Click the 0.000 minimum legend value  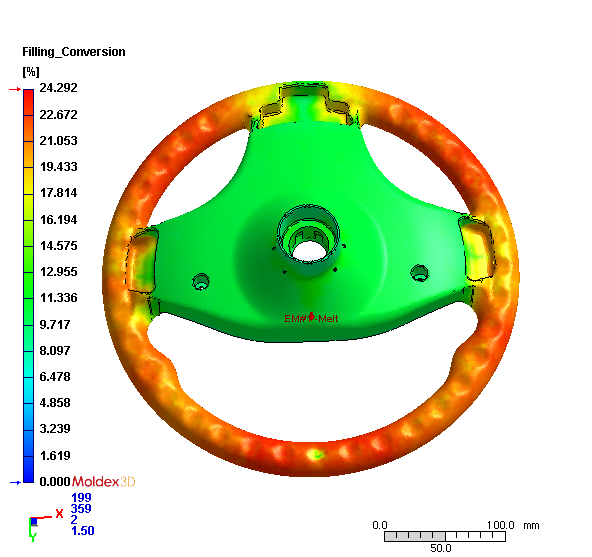click(55, 481)
